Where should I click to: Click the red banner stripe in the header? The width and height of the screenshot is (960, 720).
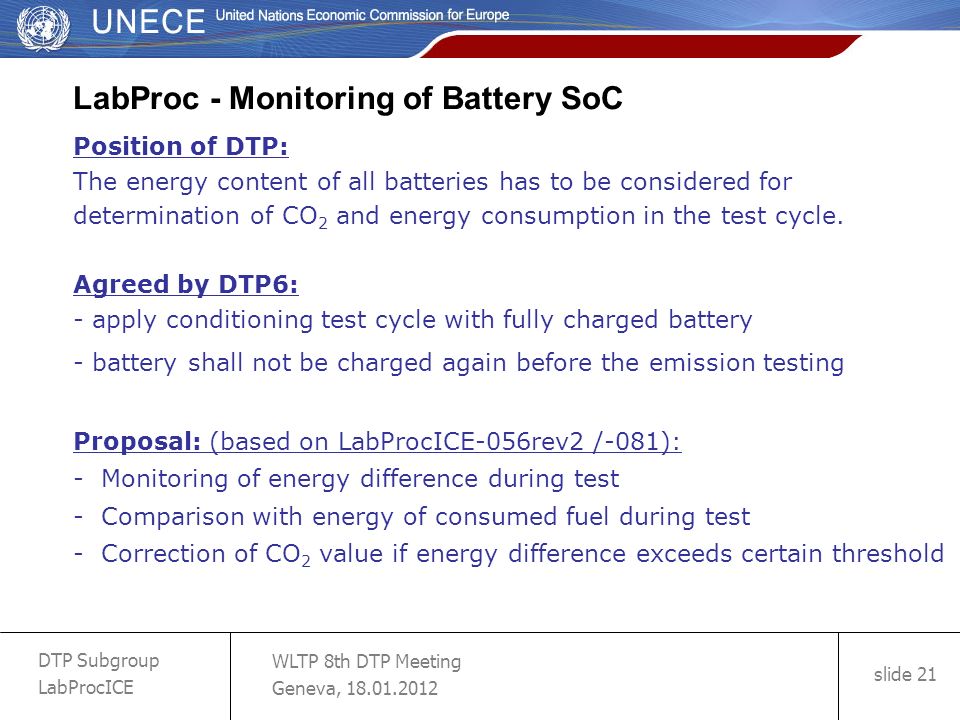640,47
